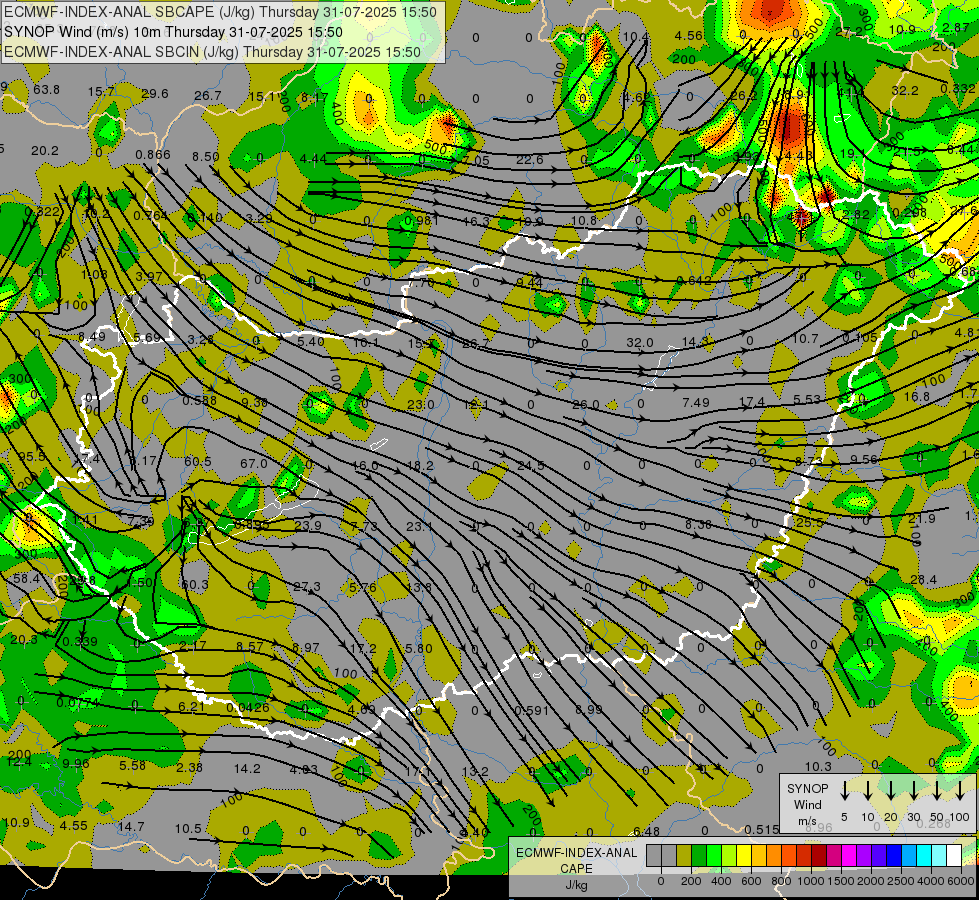Click the SBCAPE title line in header

[220, 12]
